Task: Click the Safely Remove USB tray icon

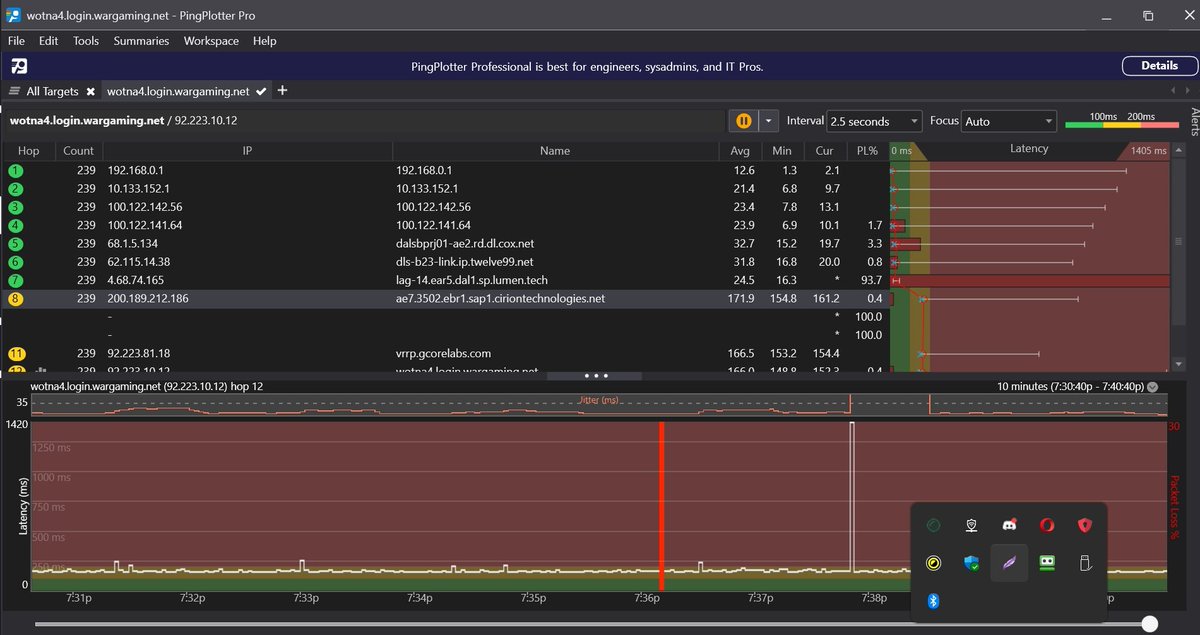Action: coord(1084,563)
